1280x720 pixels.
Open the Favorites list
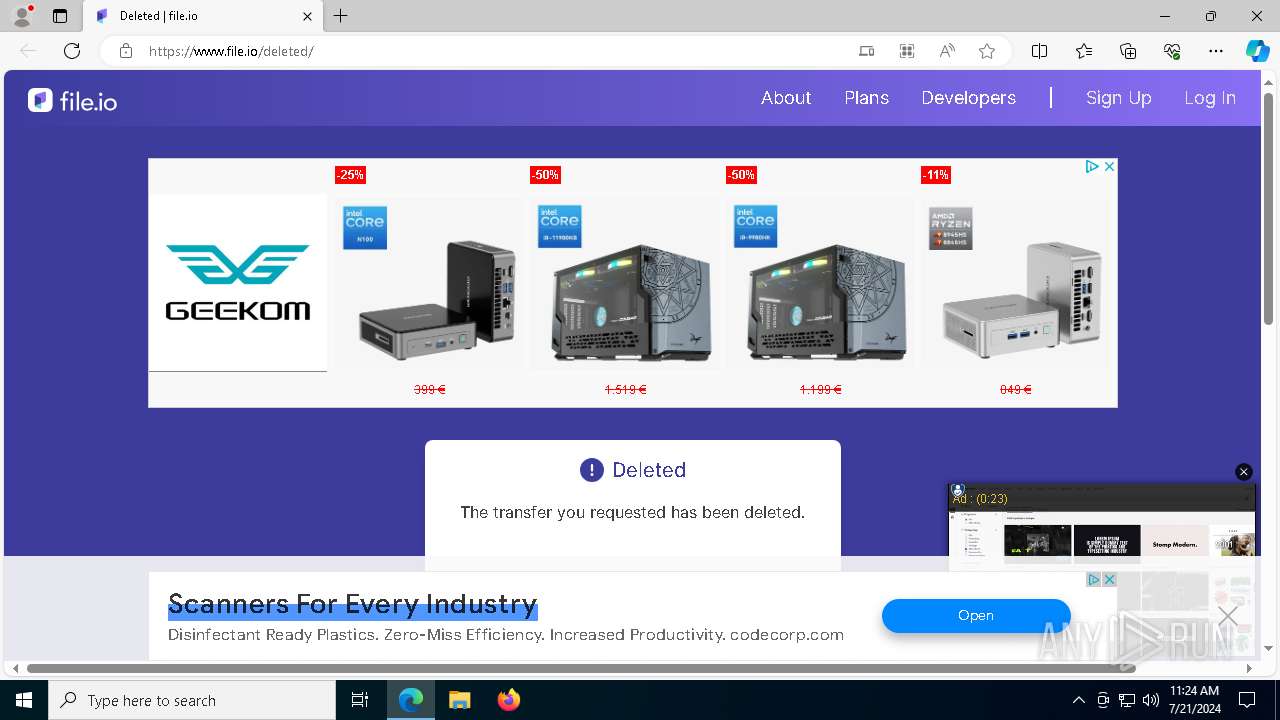[1084, 51]
